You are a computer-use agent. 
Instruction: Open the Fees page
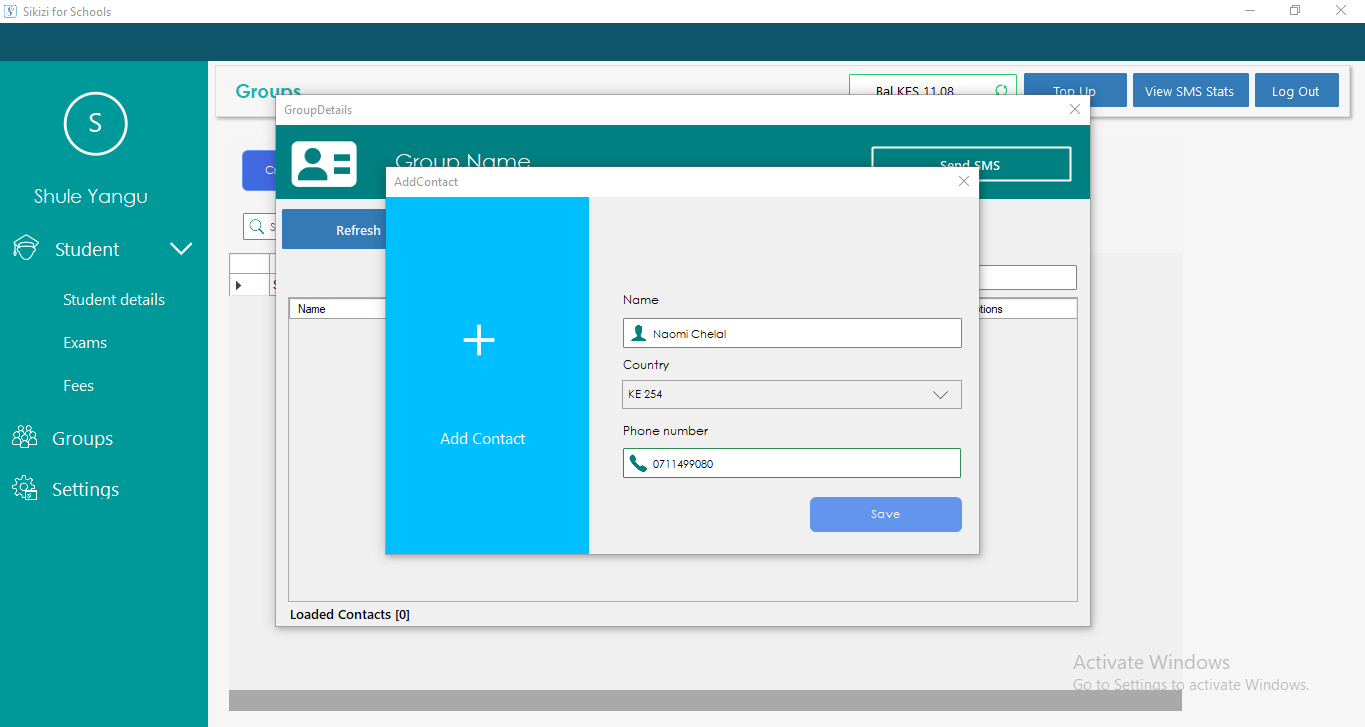point(79,386)
